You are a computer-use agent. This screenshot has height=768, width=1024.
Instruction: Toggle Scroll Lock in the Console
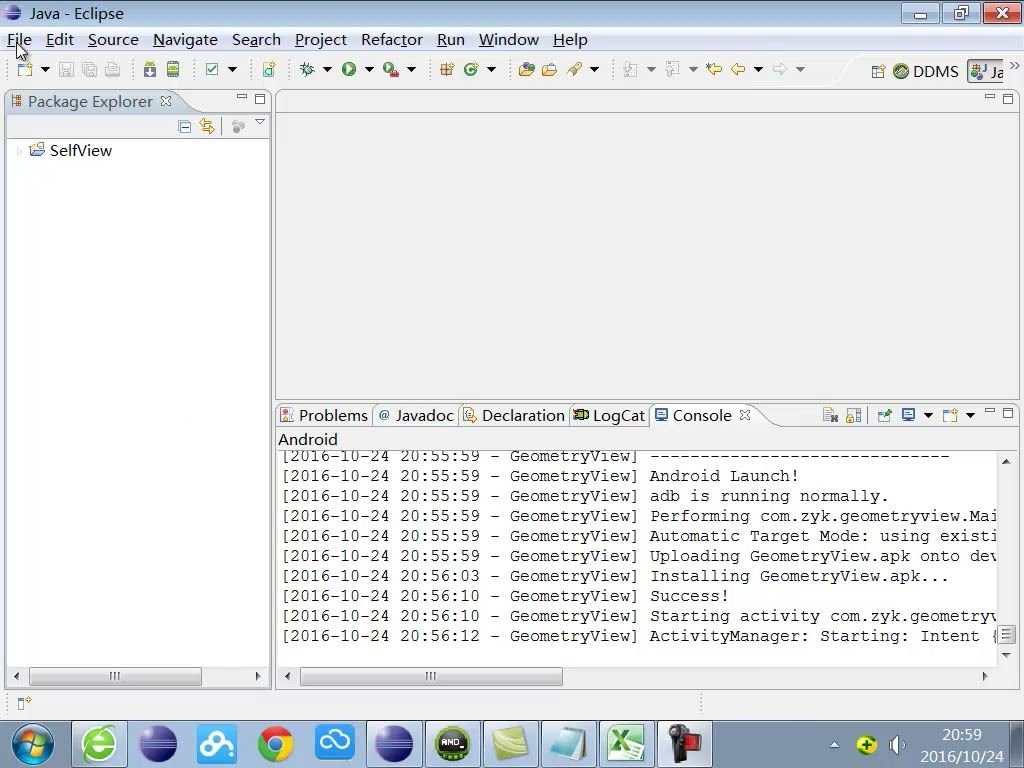[853, 415]
